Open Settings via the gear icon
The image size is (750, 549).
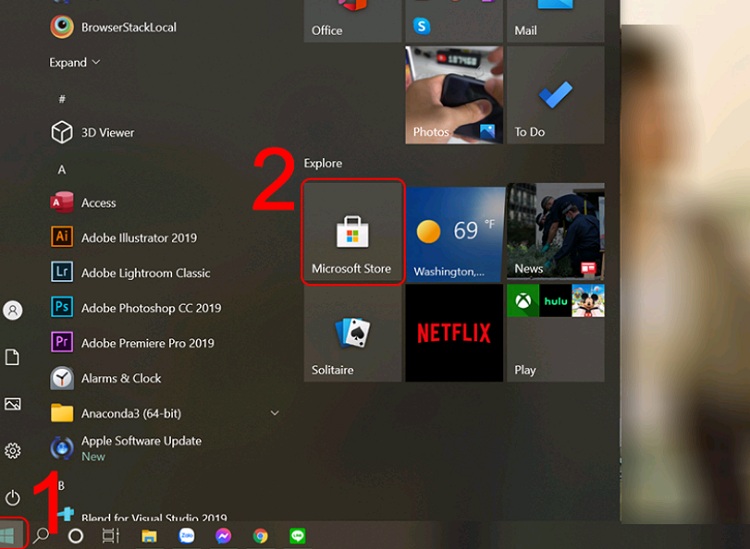click(12, 451)
